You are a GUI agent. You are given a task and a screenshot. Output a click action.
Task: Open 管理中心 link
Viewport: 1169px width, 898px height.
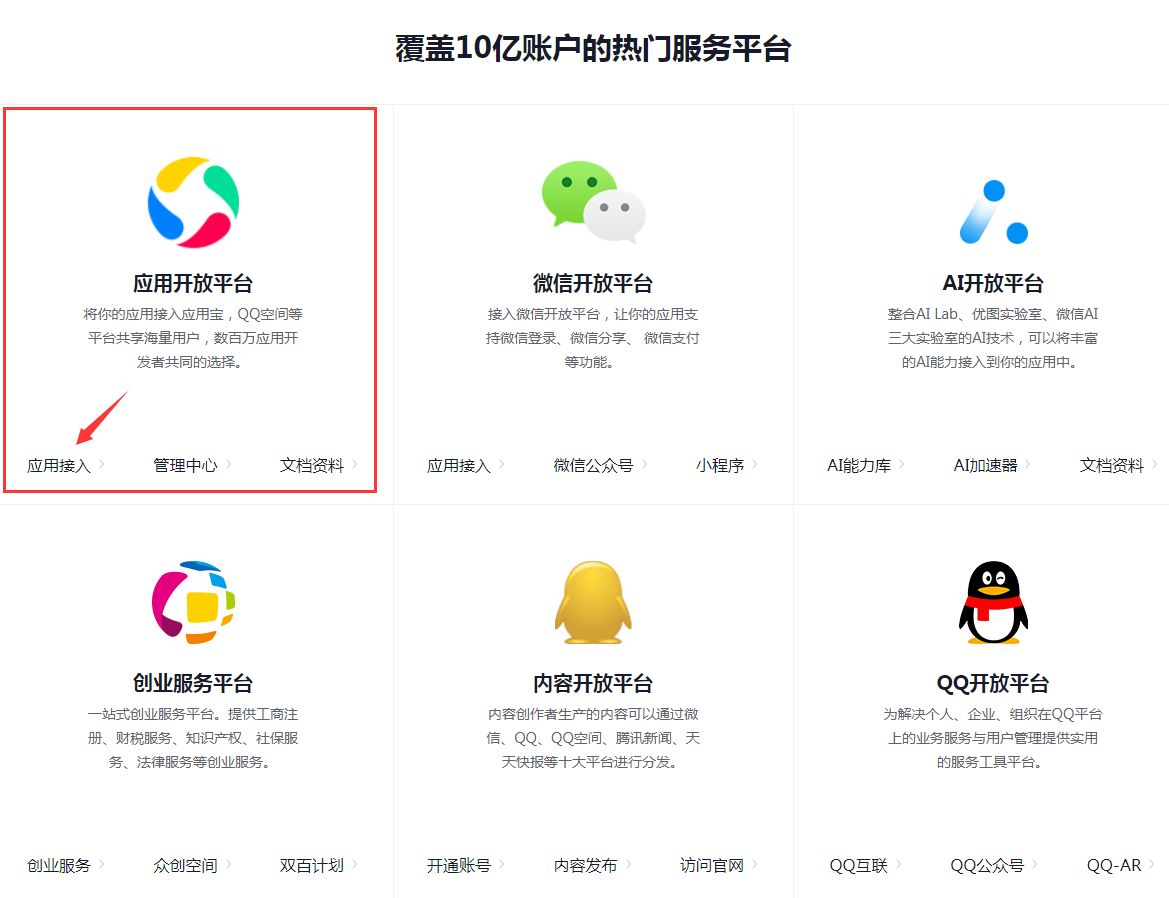(185, 466)
